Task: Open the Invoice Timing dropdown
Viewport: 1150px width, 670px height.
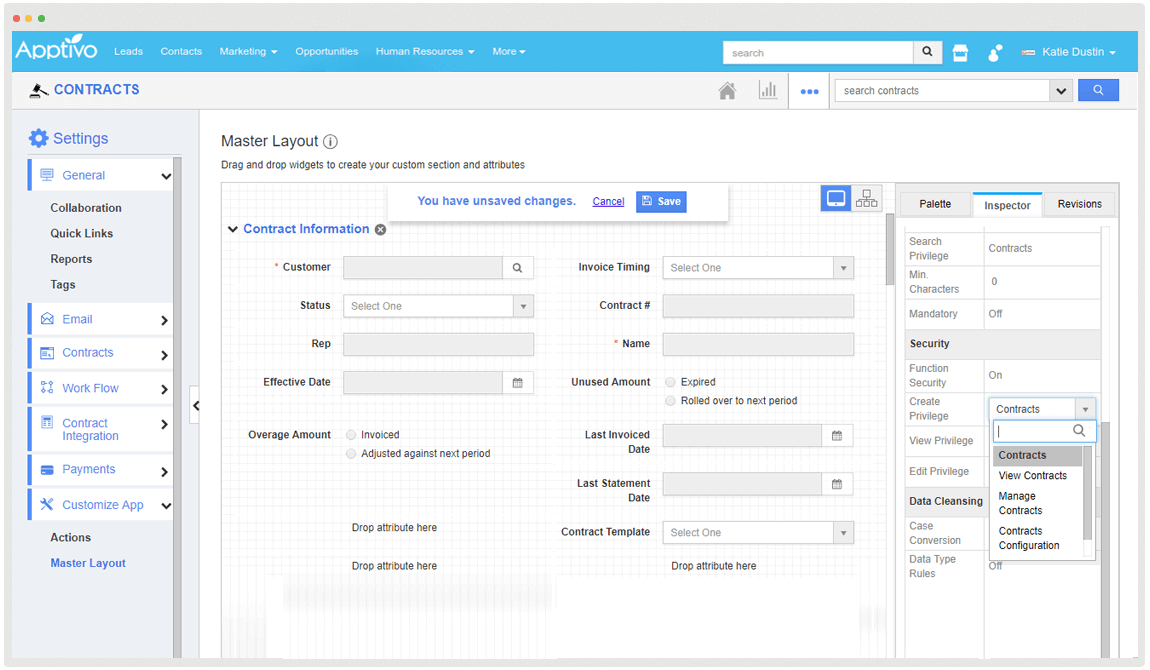Action: pos(758,268)
